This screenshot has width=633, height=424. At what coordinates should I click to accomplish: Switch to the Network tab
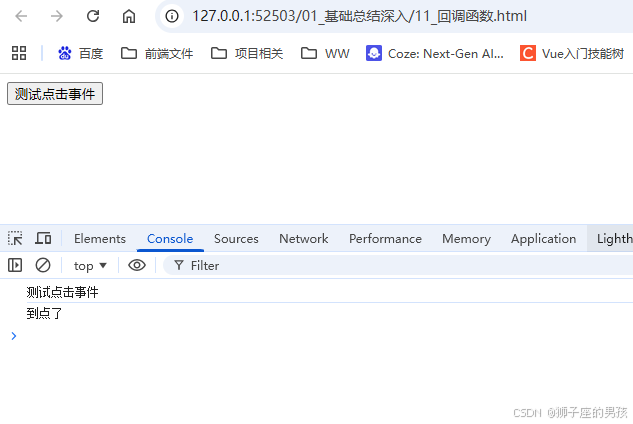(x=304, y=239)
